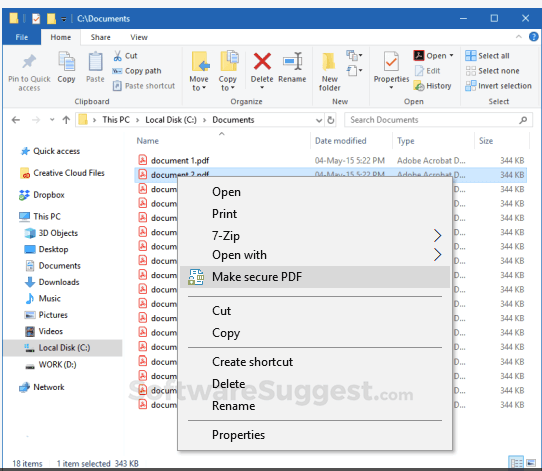Click Pin to Quick access icon

pyautogui.click(x=29, y=62)
